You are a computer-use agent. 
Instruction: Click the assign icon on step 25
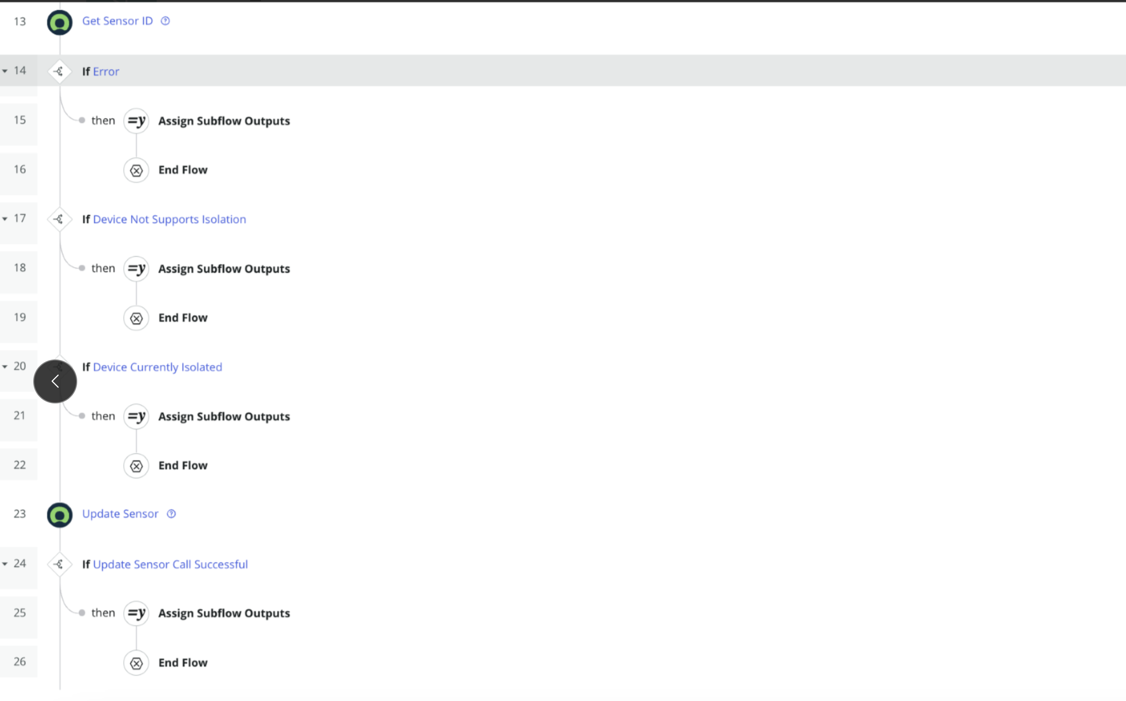[x=136, y=613]
